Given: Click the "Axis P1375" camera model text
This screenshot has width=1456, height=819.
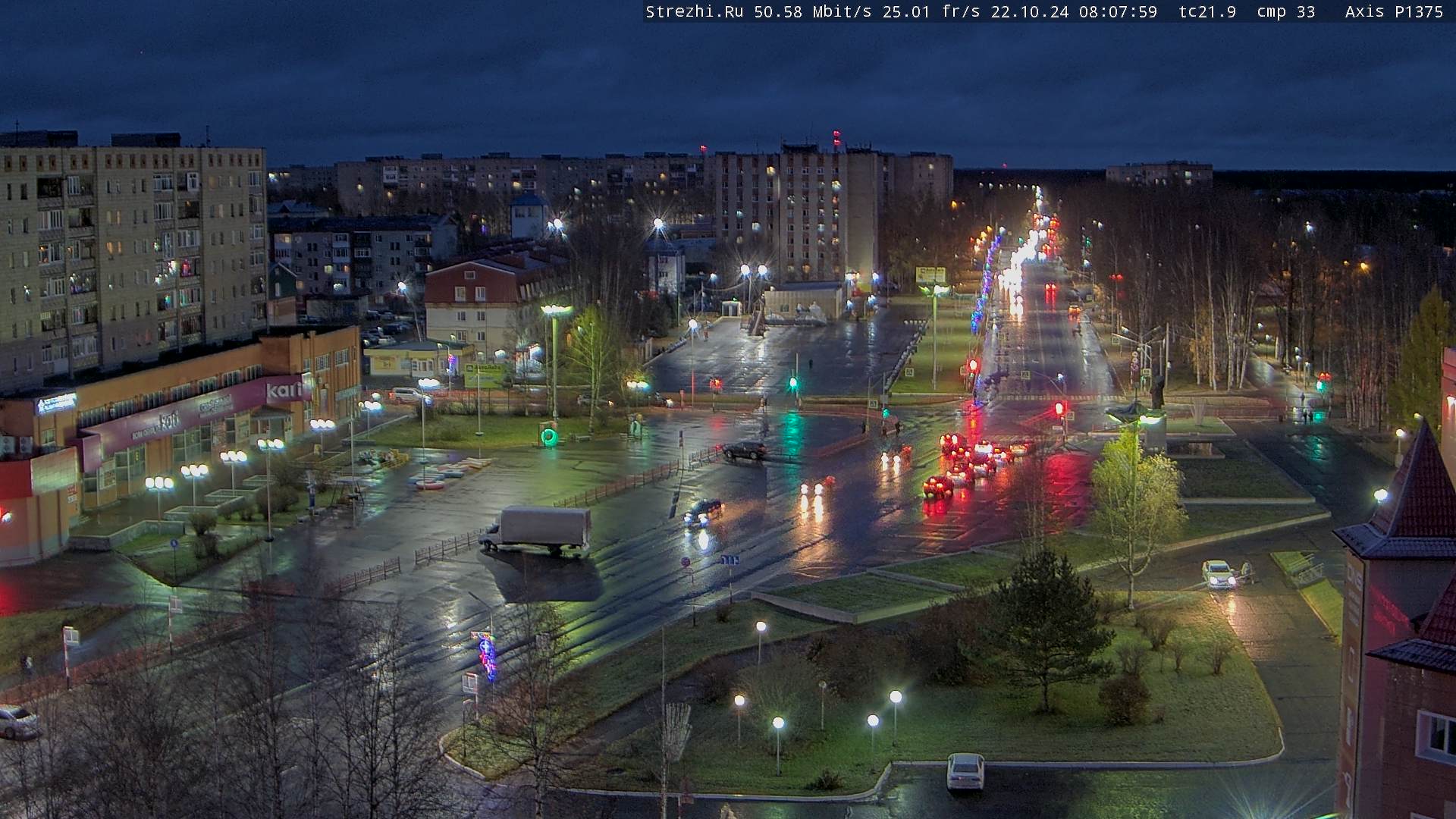Looking at the screenshot, I should [x=1395, y=11].
